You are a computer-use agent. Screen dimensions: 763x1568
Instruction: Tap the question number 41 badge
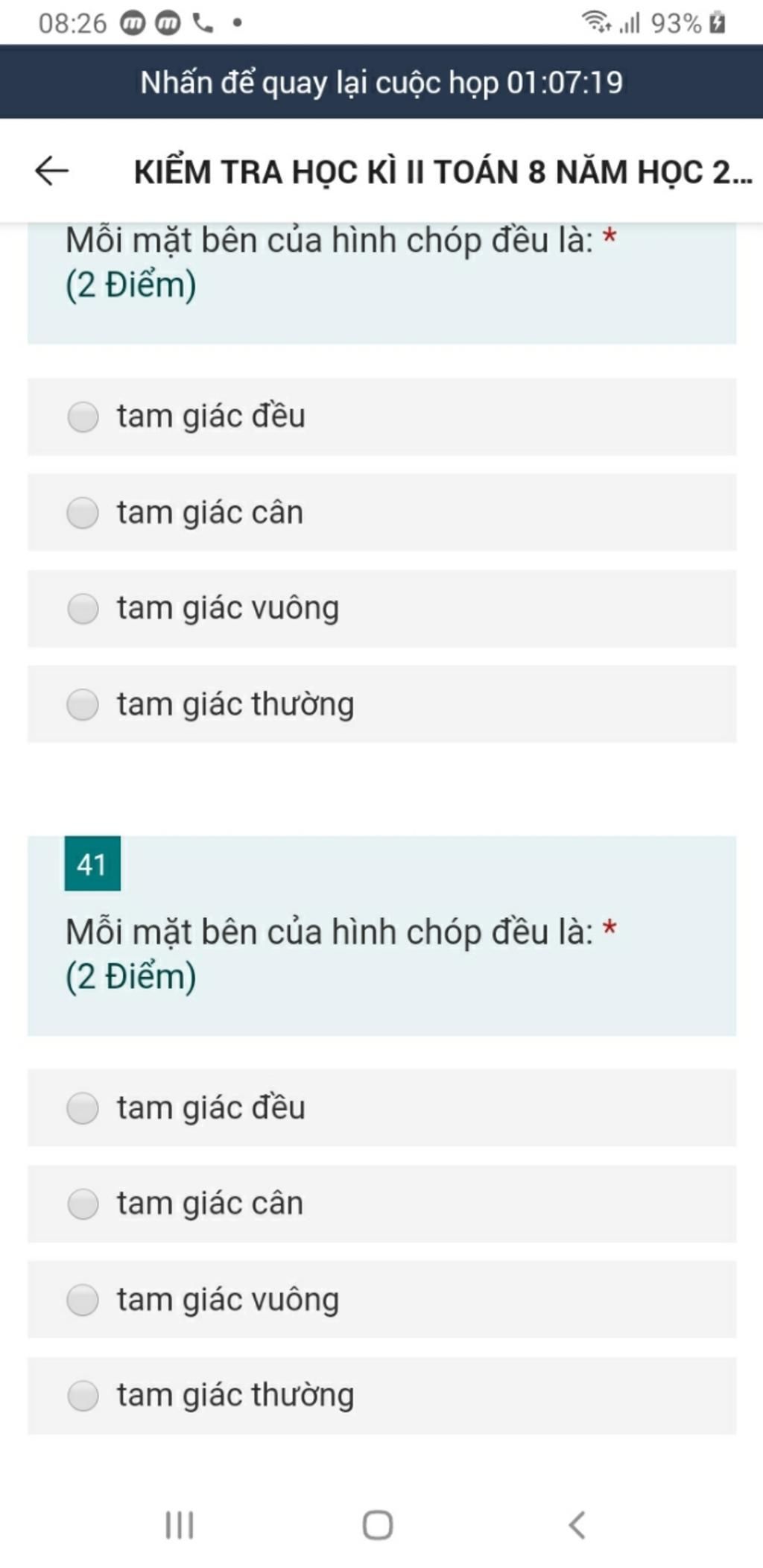click(92, 864)
